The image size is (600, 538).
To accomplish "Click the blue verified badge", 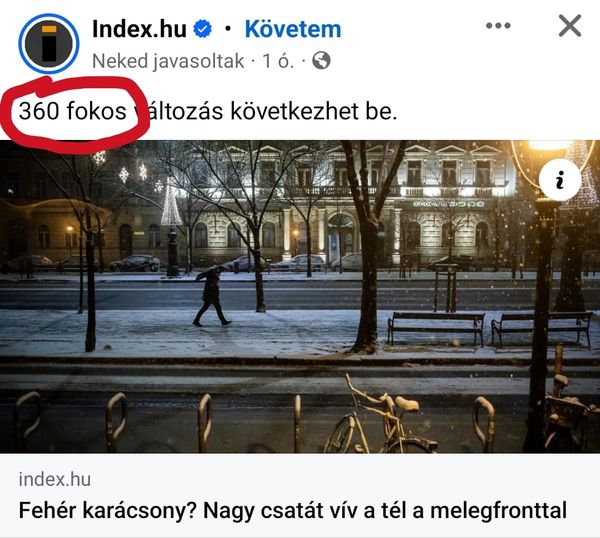I will point(202,29).
